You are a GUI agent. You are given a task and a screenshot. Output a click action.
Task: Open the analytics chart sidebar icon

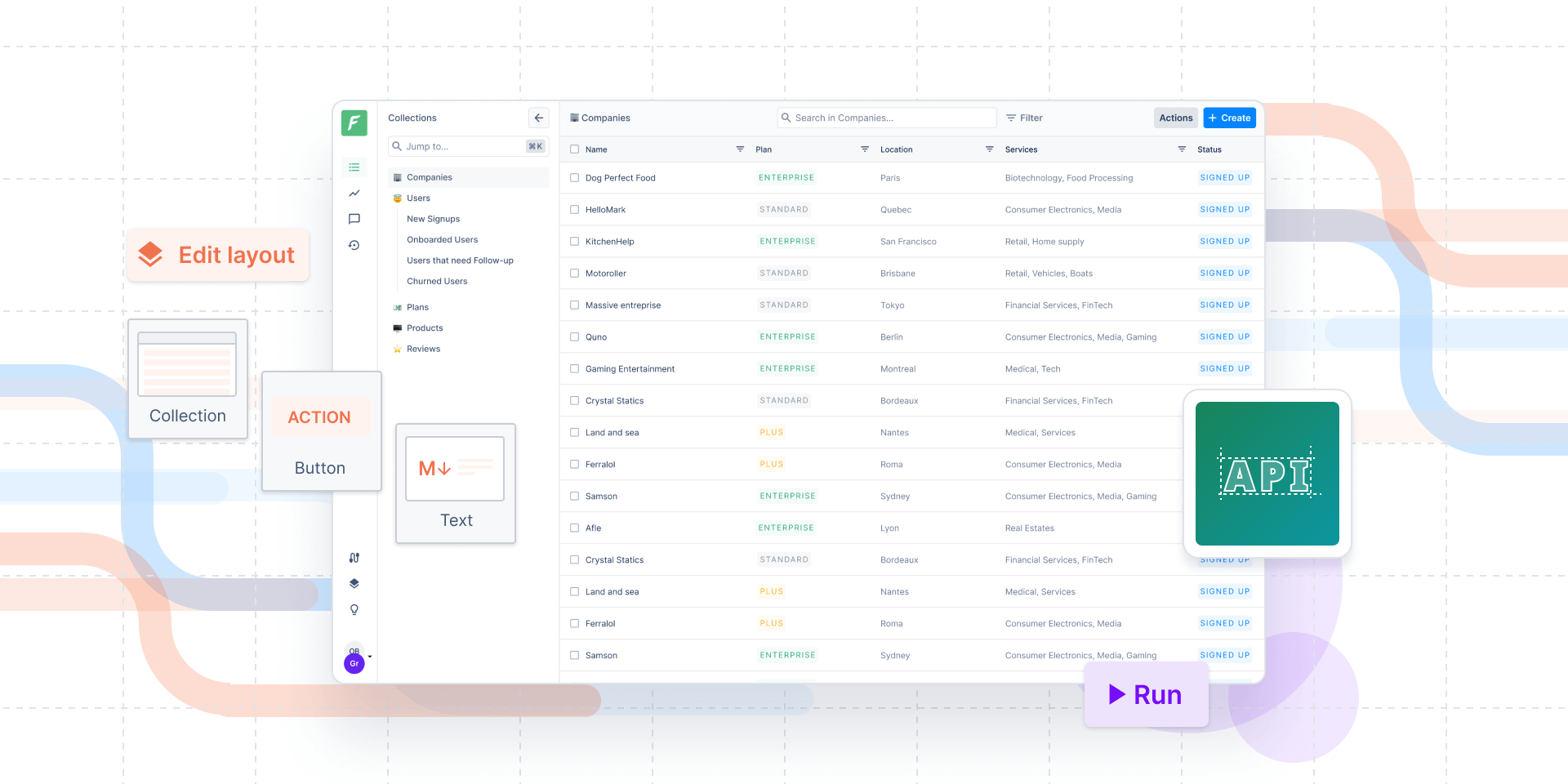click(354, 194)
